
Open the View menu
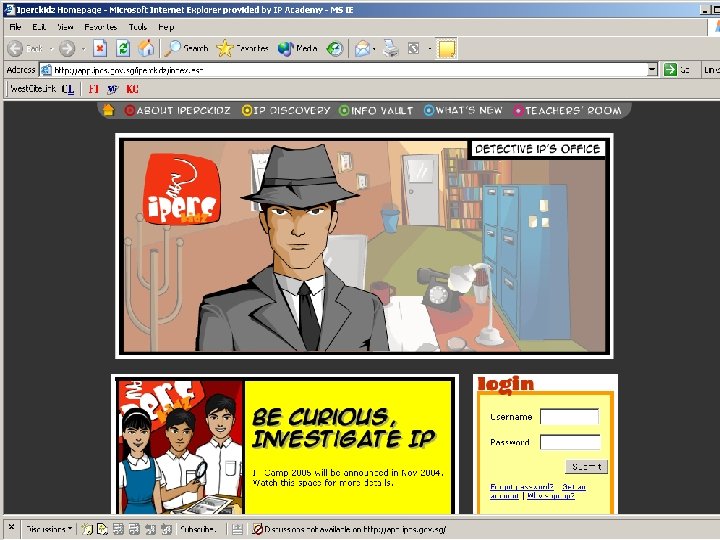point(65,27)
